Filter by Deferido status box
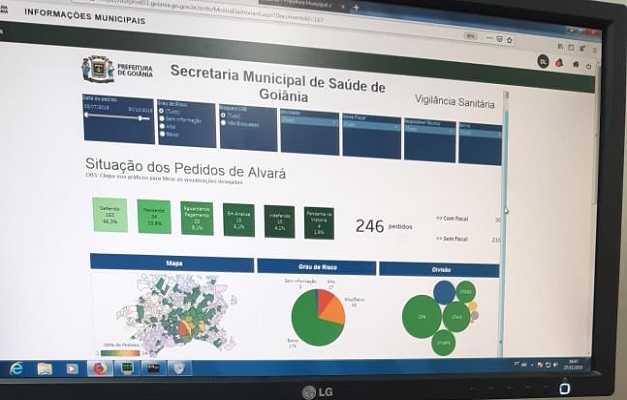This screenshot has width=627, height=400. (x=110, y=215)
